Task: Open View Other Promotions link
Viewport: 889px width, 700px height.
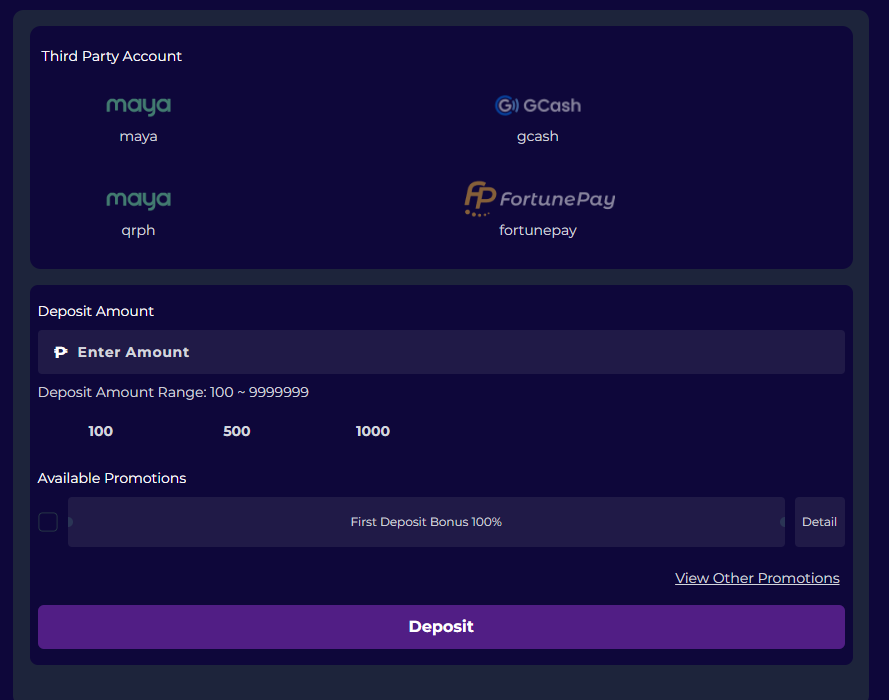Action: (757, 578)
